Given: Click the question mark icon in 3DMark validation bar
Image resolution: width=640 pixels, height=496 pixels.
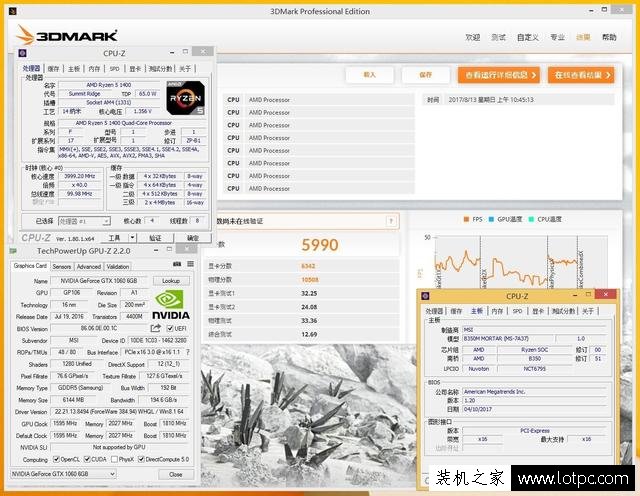Looking at the screenshot, I should point(391,221).
